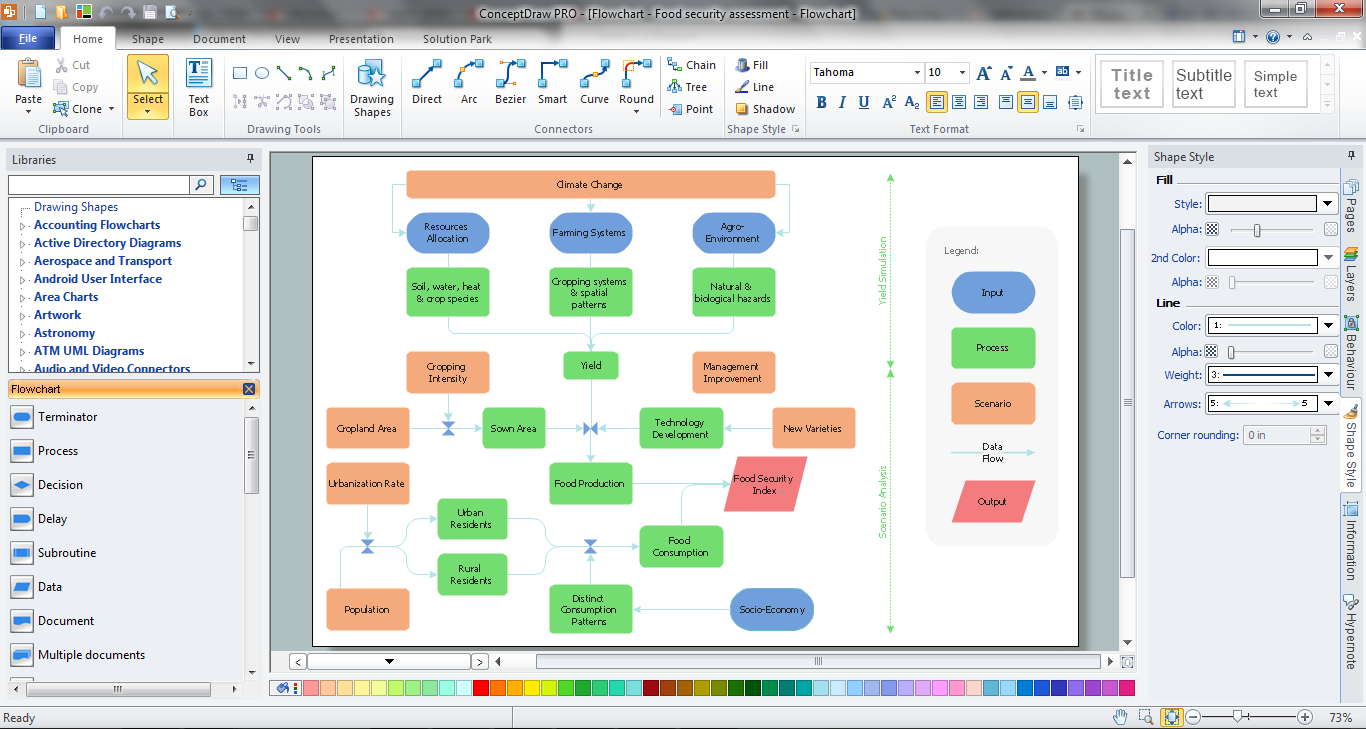1366x729 pixels.
Task: Click the library search input field
Action: pyautogui.click(x=98, y=185)
